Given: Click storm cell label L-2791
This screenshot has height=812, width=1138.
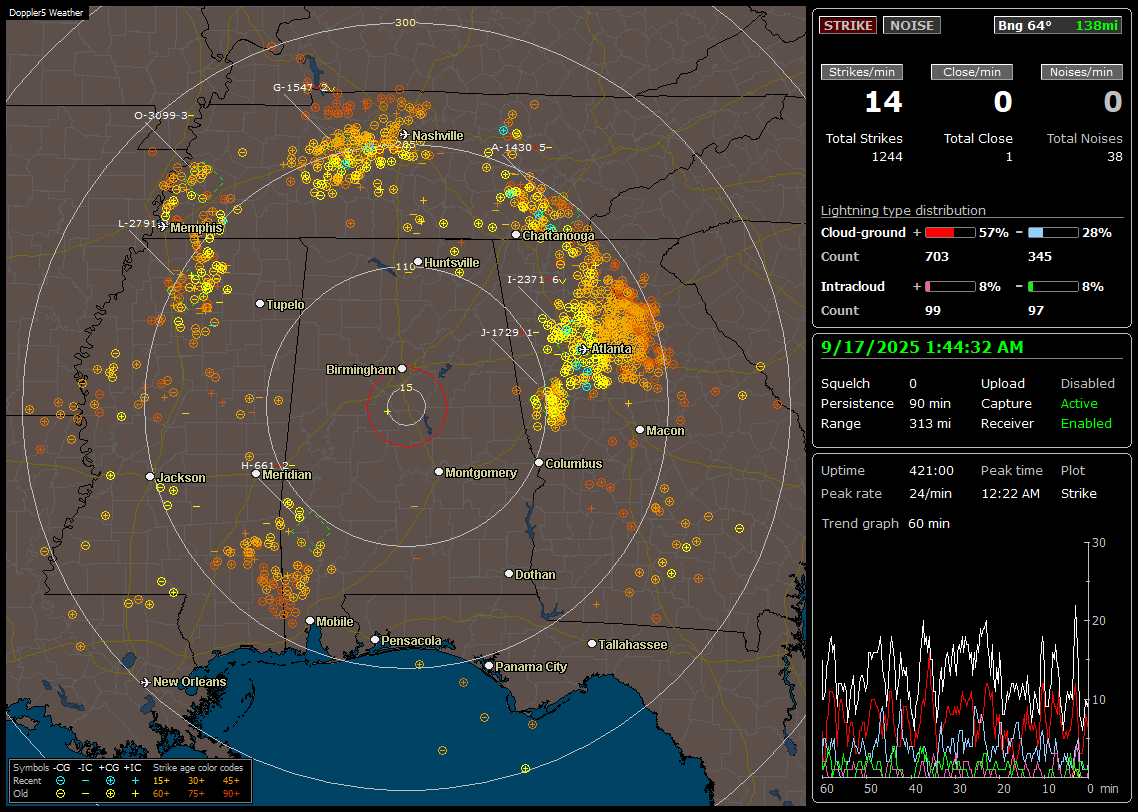Looking at the screenshot, I should point(137,223).
